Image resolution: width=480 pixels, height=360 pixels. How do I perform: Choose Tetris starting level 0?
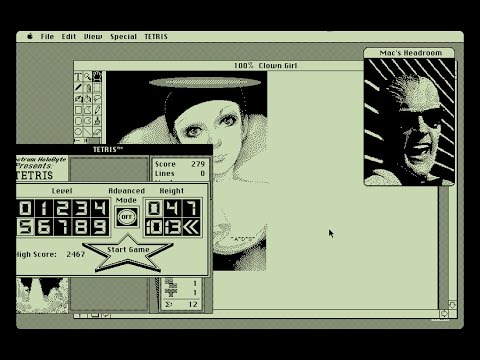pos(25,208)
